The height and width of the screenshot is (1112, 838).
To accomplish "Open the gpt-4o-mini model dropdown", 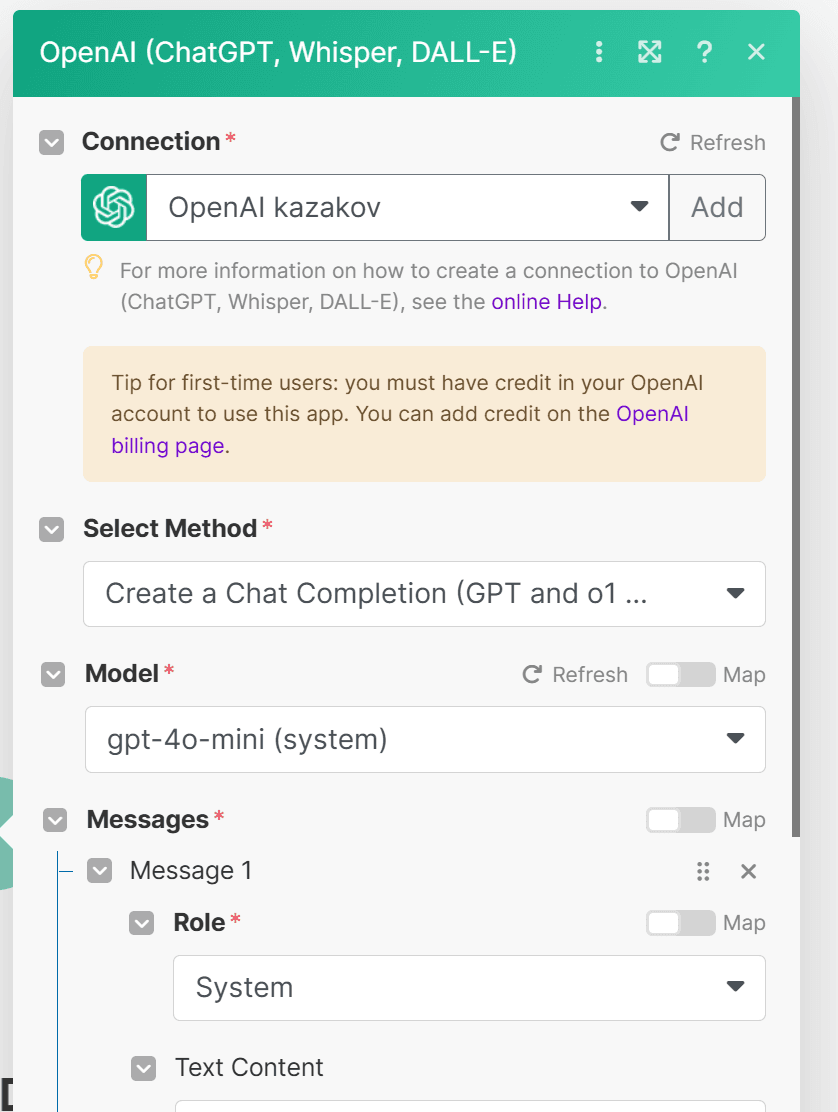I will (x=425, y=739).
